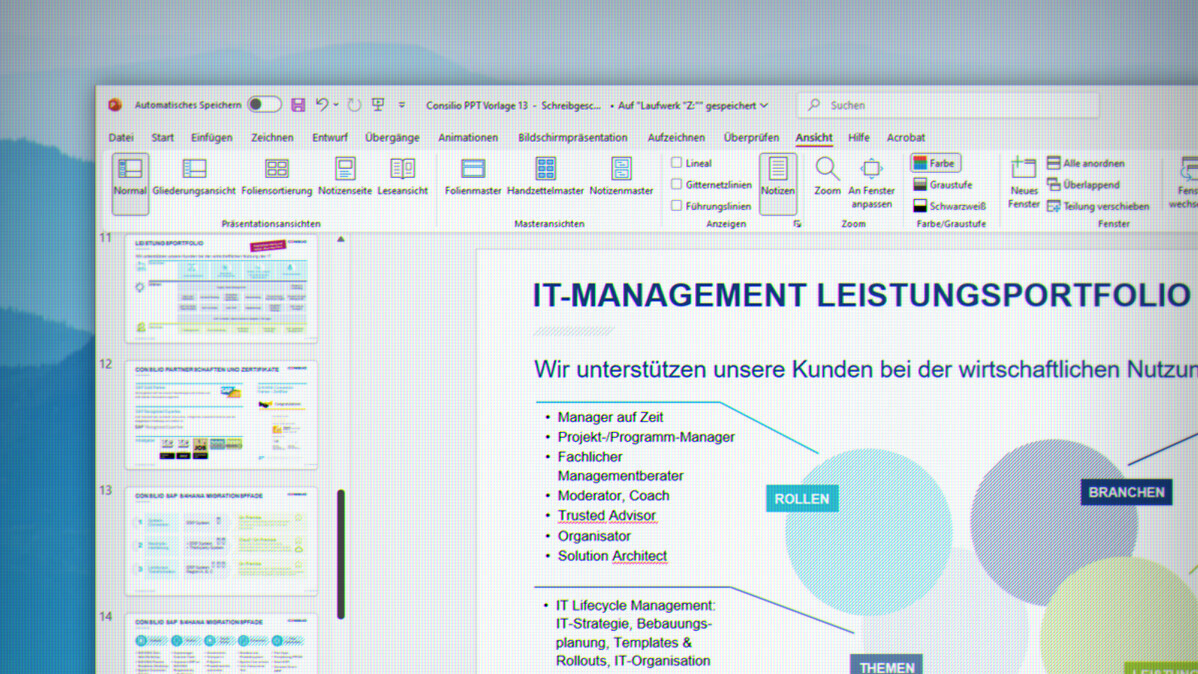Open the Datei tab

click(x=121, y=138)
